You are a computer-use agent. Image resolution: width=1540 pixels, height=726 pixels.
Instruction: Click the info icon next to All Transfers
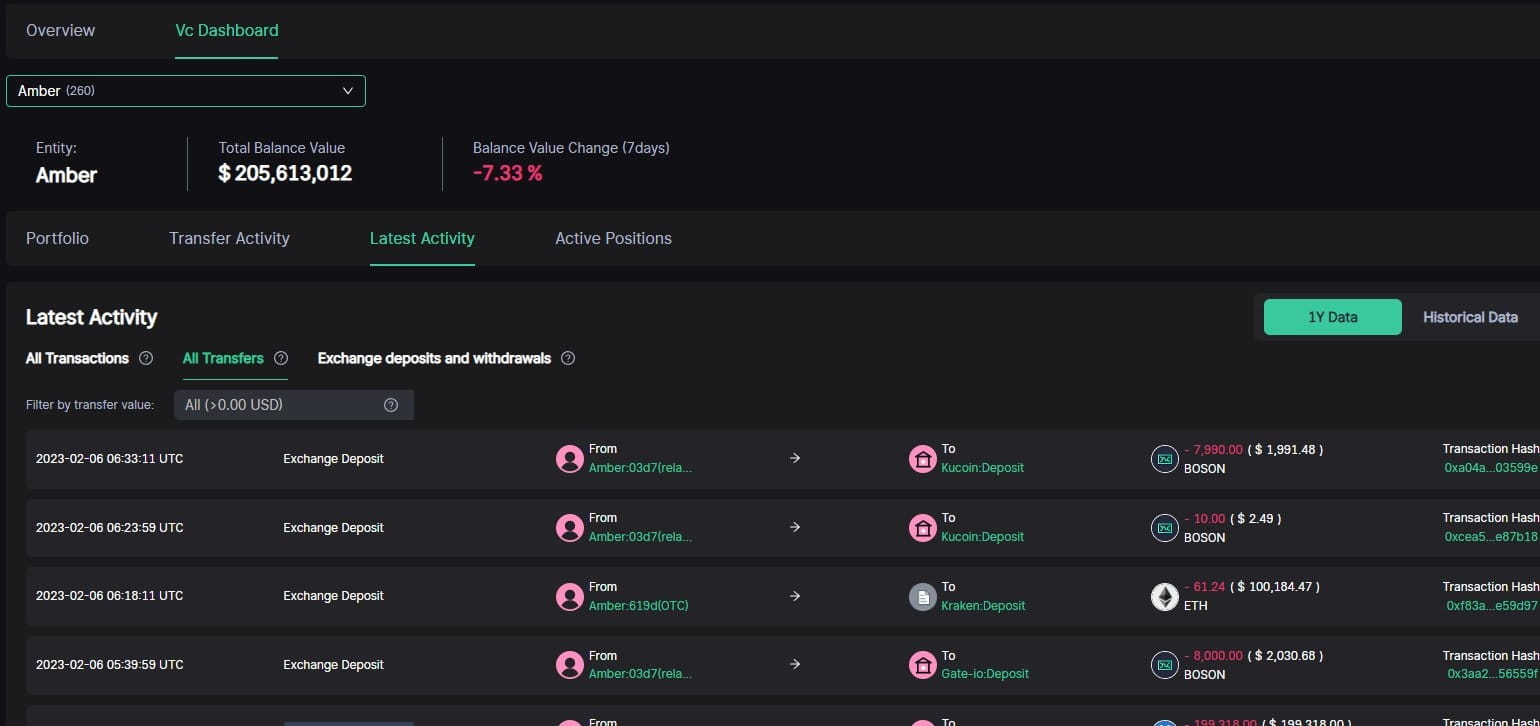(x=281, y=358)
